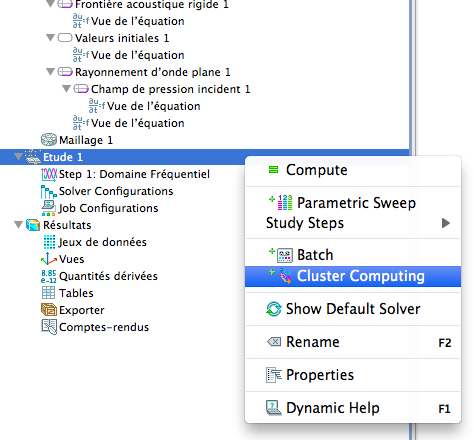
Task: Collapse the Valeurs initiales 1 node
Action: 51,38
